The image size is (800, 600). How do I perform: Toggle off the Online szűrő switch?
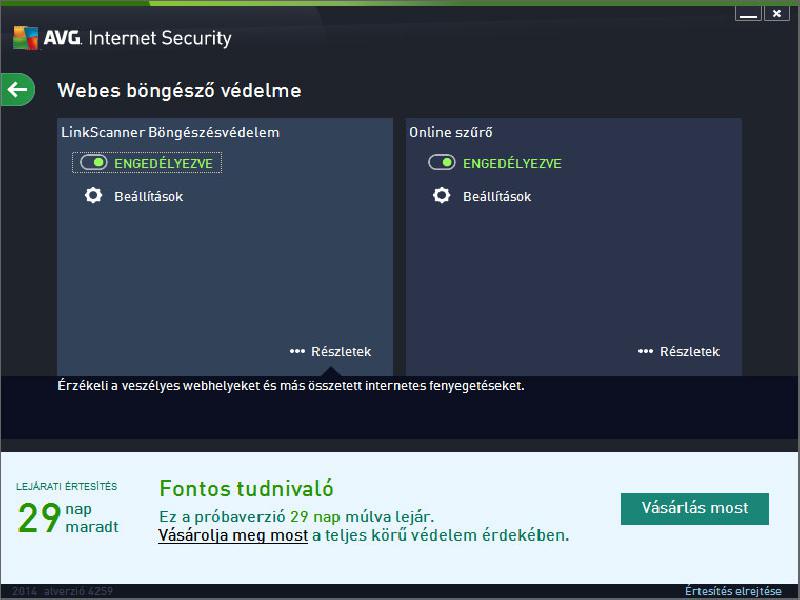tap(442, 163)
